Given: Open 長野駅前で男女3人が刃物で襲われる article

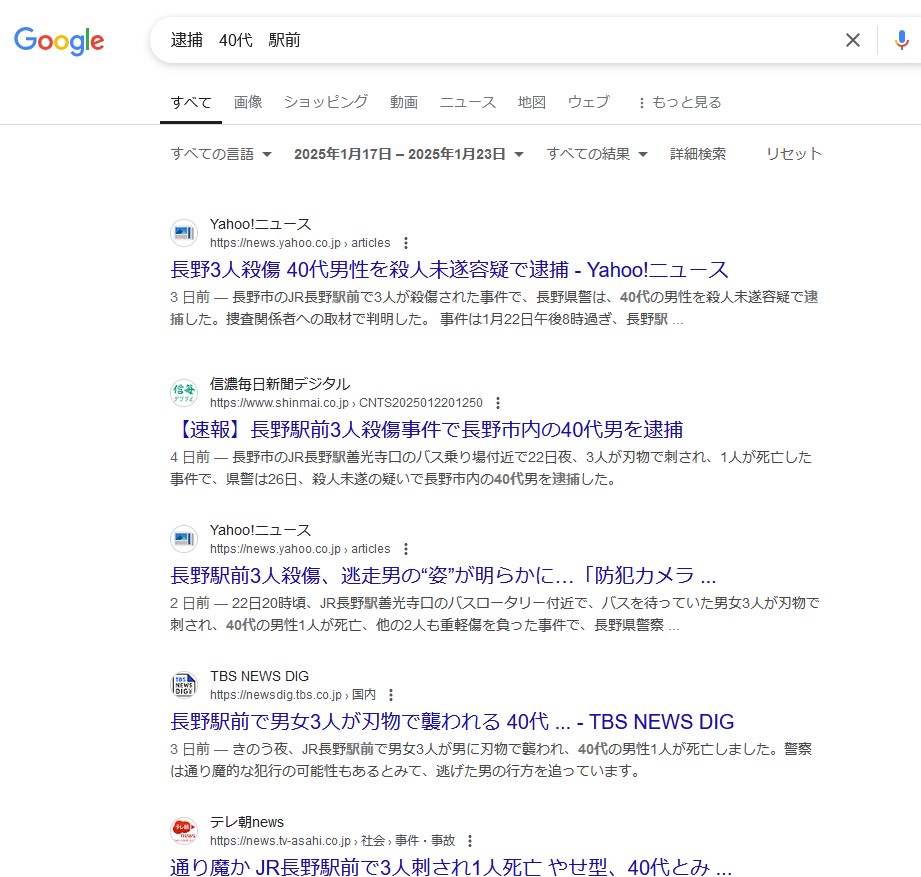Looking at the screenshot, I should point(452,721).
